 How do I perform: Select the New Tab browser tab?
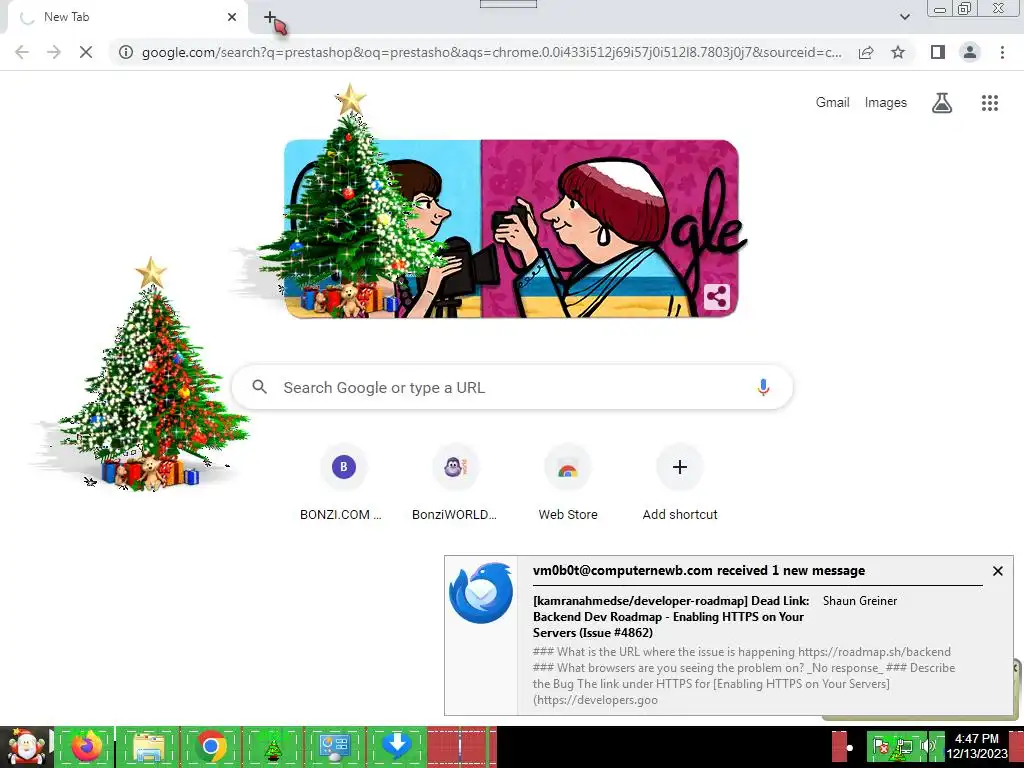(x=127, y=17)
